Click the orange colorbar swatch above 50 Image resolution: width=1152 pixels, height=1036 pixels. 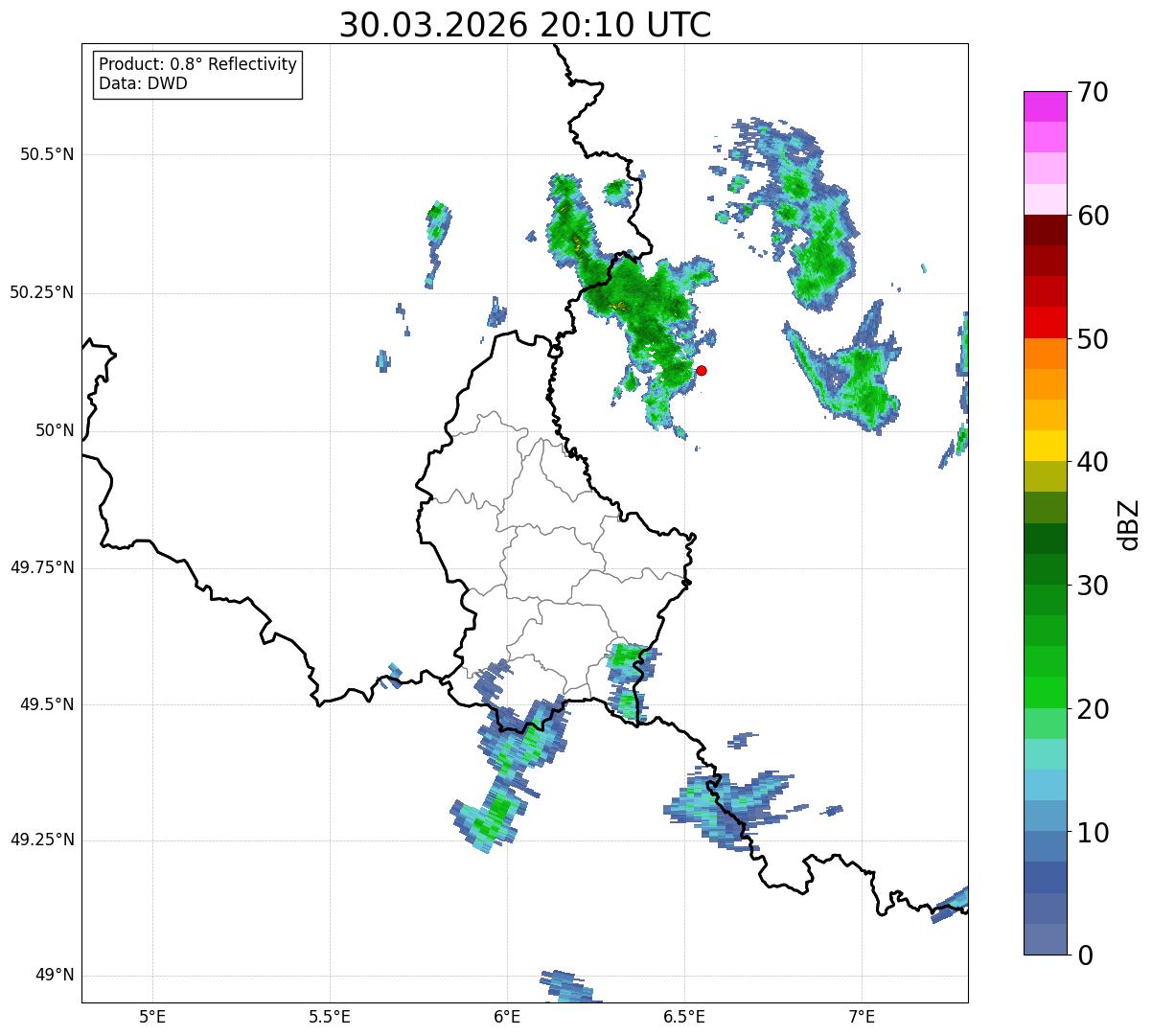coord(1046,354)
